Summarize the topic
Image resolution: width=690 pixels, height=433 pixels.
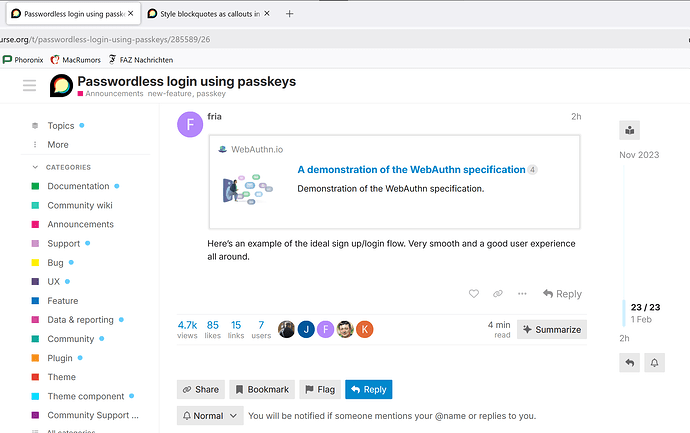(x=552, y=330)
